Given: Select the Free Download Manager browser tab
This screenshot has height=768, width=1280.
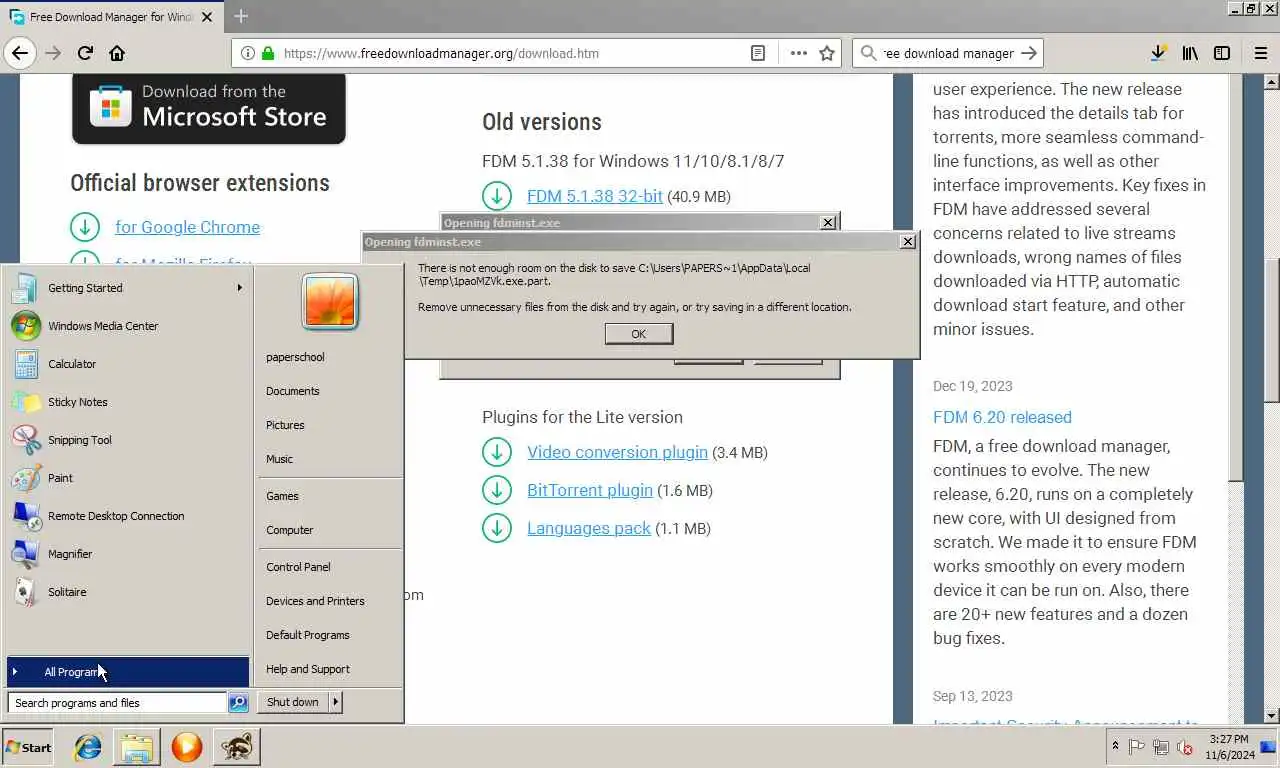Looking at the screenshot, I should (x=111, y=17).
